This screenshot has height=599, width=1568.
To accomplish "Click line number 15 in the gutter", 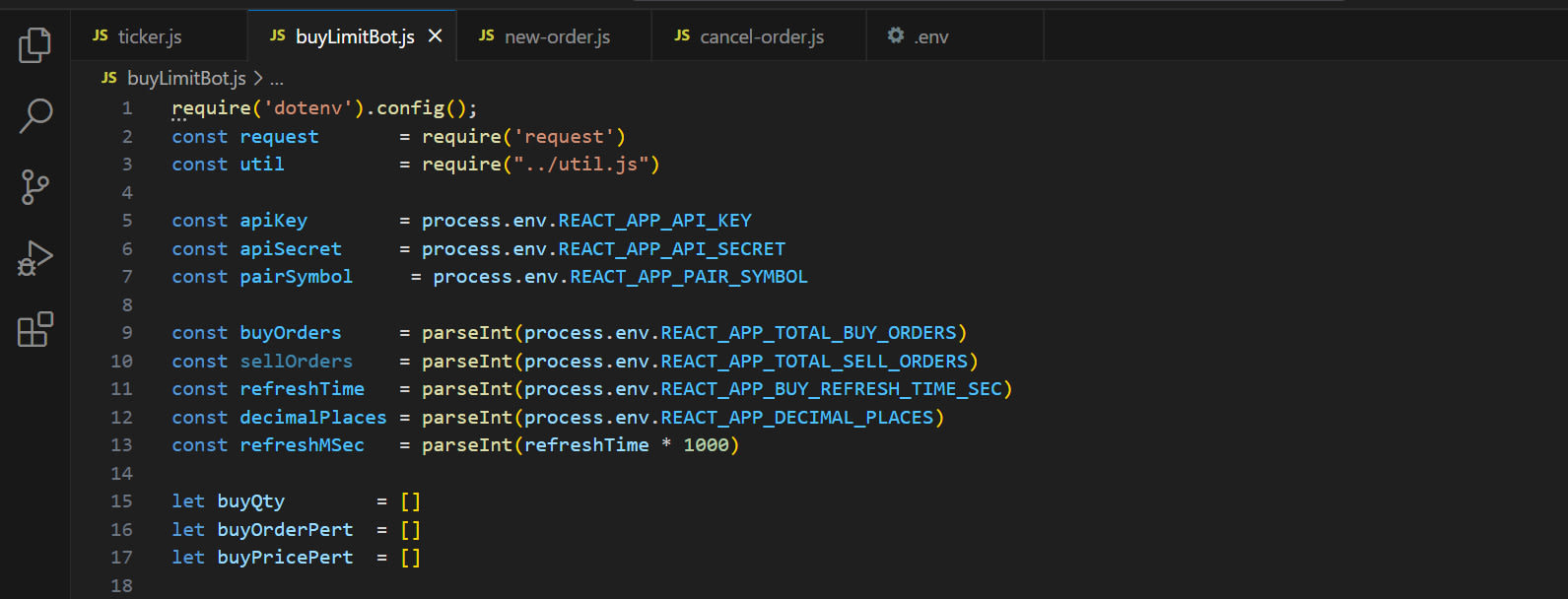I will click(x=122, y=501).
